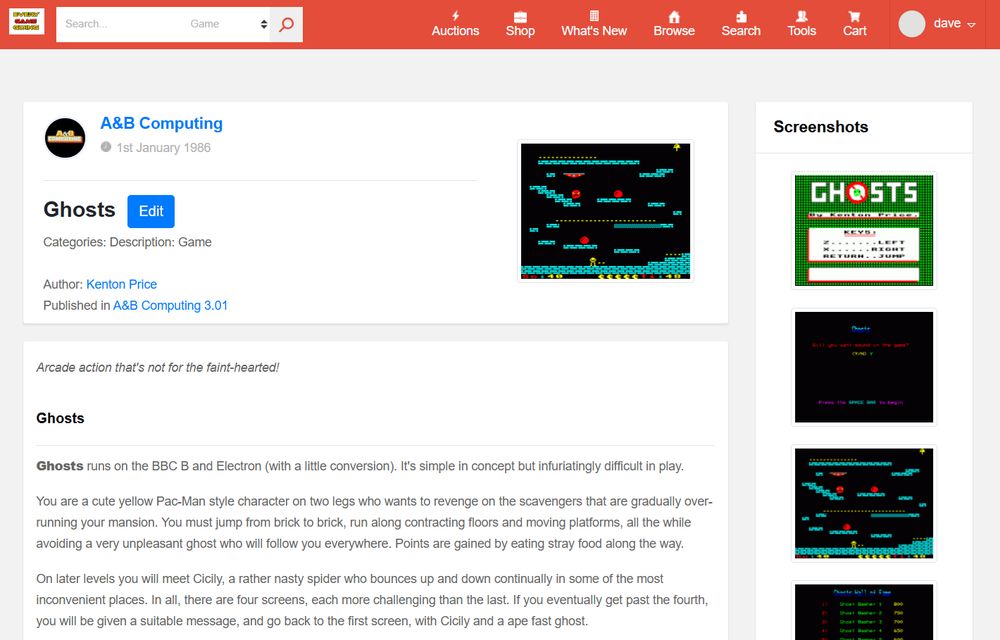Open the A&B Computing 3.01 issue link
The width and height of the screenshot is (1000, 640).
(x=170, y=305)
